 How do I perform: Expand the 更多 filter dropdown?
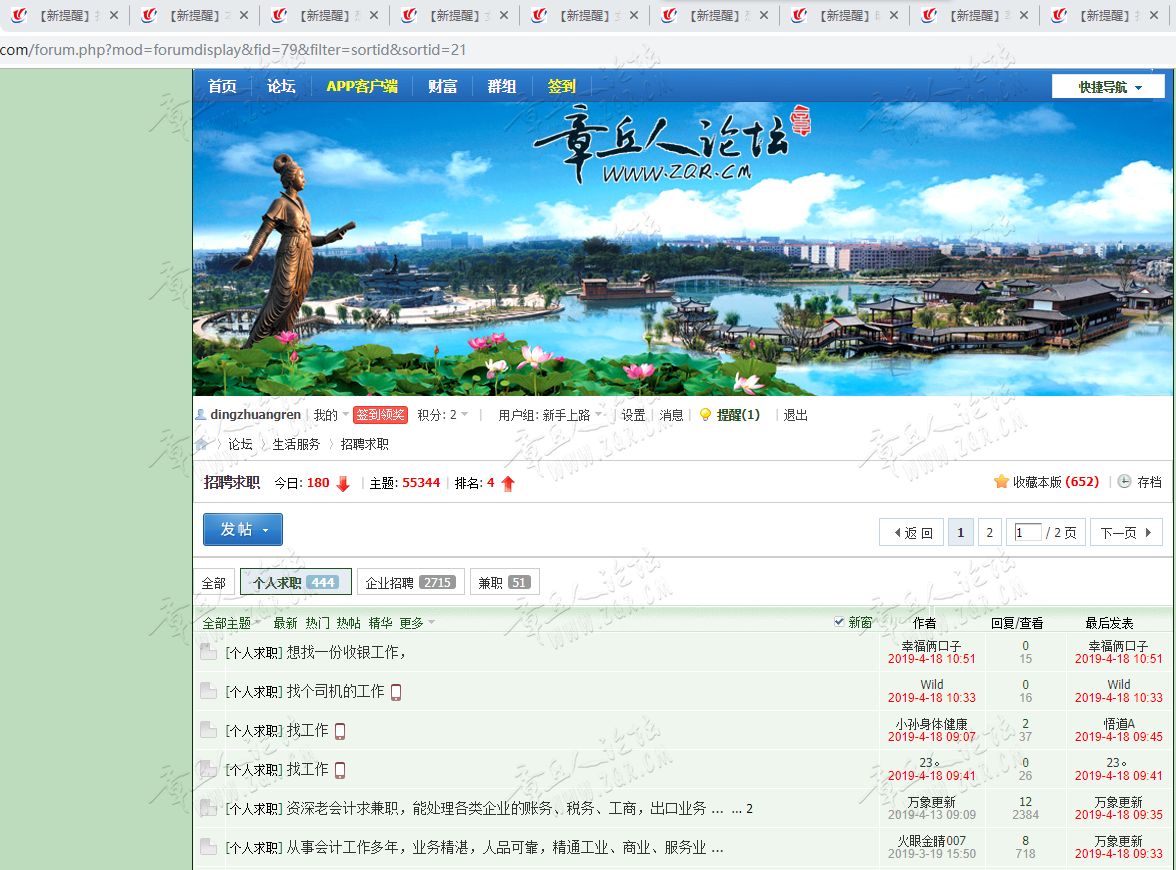(417, 623)
